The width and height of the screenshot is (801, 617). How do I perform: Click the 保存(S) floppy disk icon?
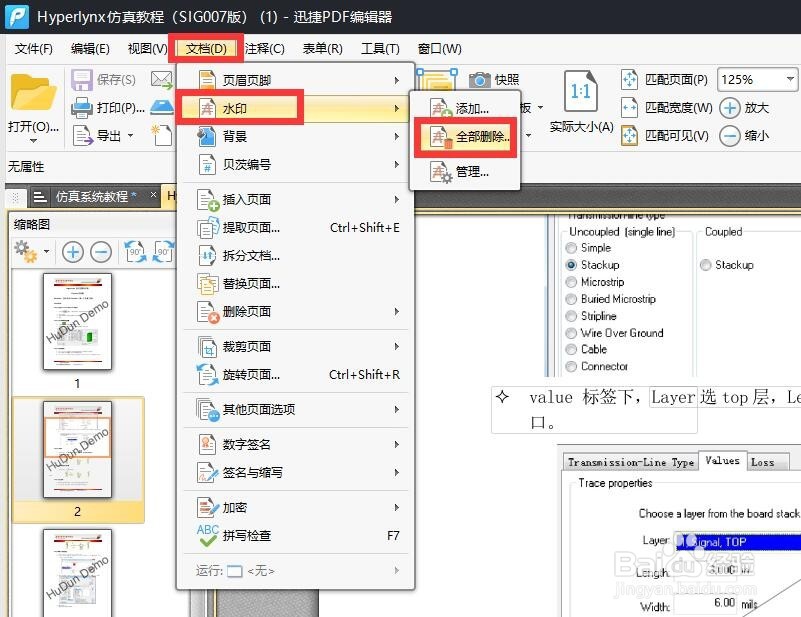81,80
